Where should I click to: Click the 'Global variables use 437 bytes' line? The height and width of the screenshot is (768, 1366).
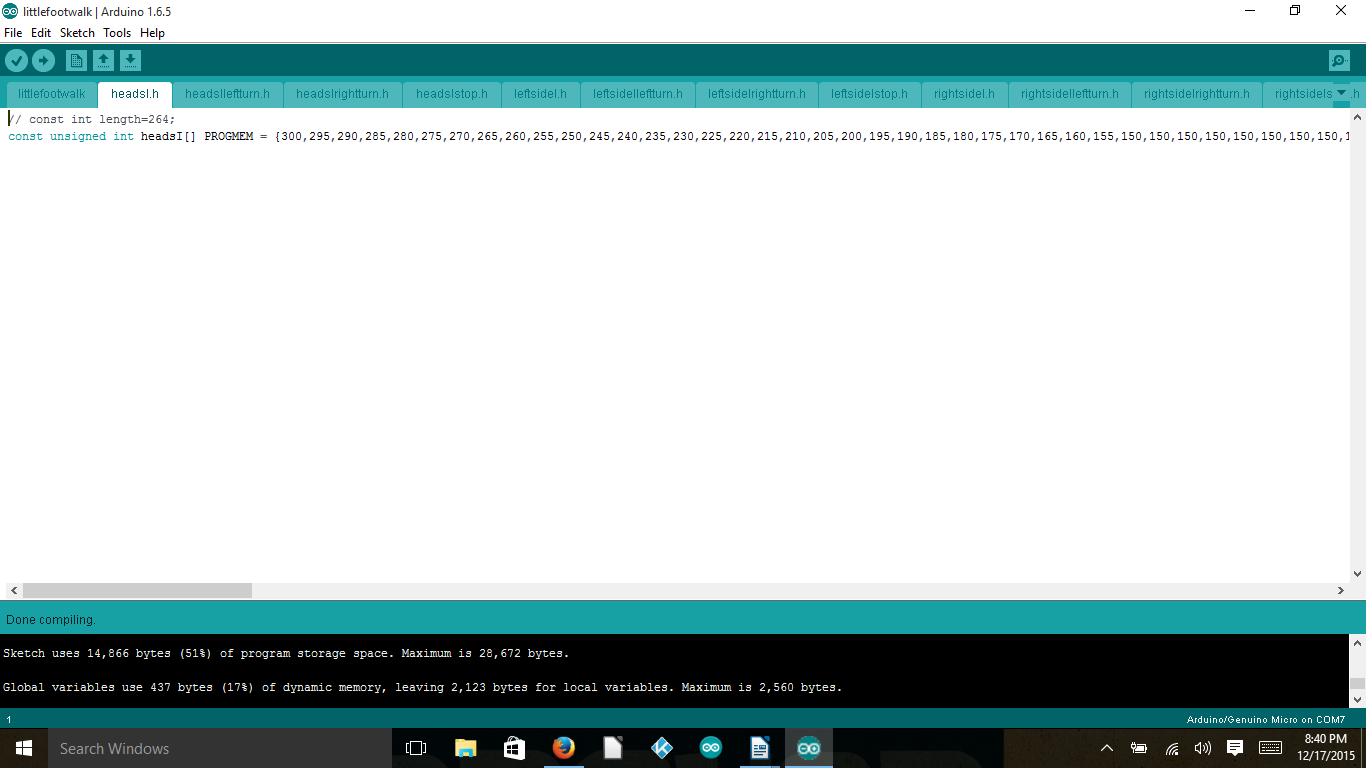pos(423,687)
